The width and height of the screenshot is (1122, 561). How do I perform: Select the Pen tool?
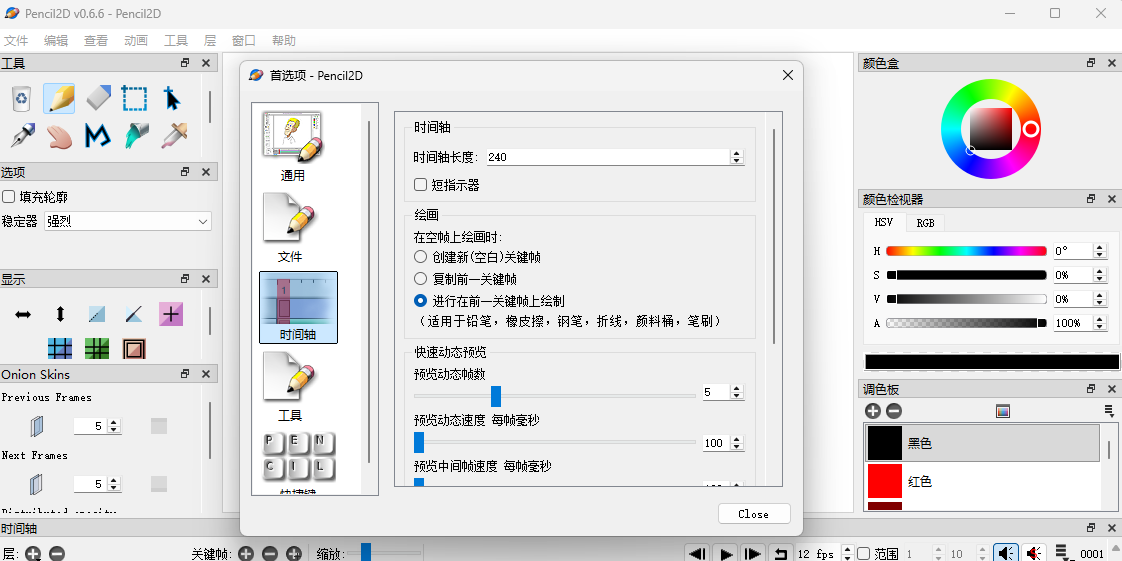pyautogui.click(x=22, y=135)
